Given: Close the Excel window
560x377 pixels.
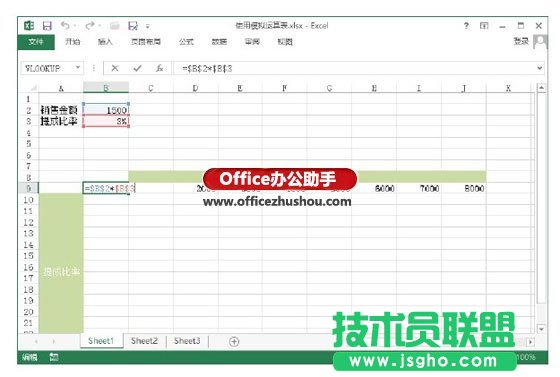Looking at the screenshot, I should 539,26.
